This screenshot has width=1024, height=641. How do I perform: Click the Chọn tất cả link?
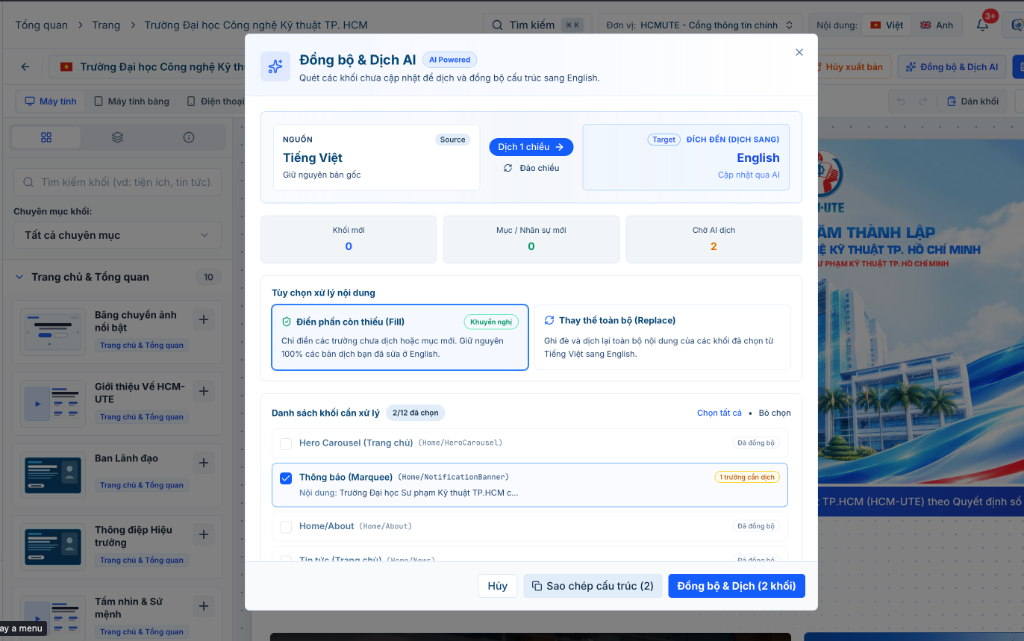tap(719, 413)
